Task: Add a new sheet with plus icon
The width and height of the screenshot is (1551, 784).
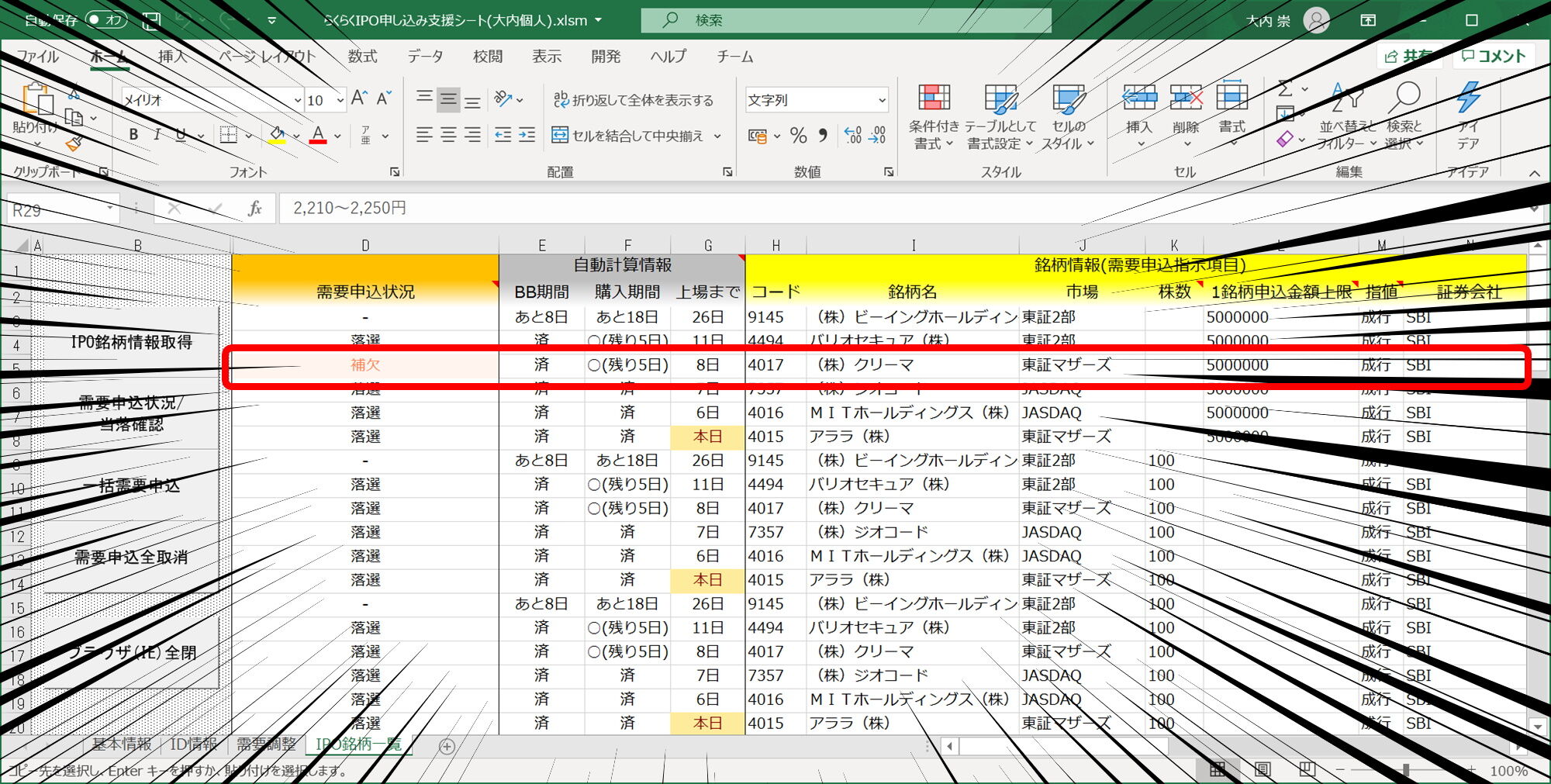Action: [447, 746]
